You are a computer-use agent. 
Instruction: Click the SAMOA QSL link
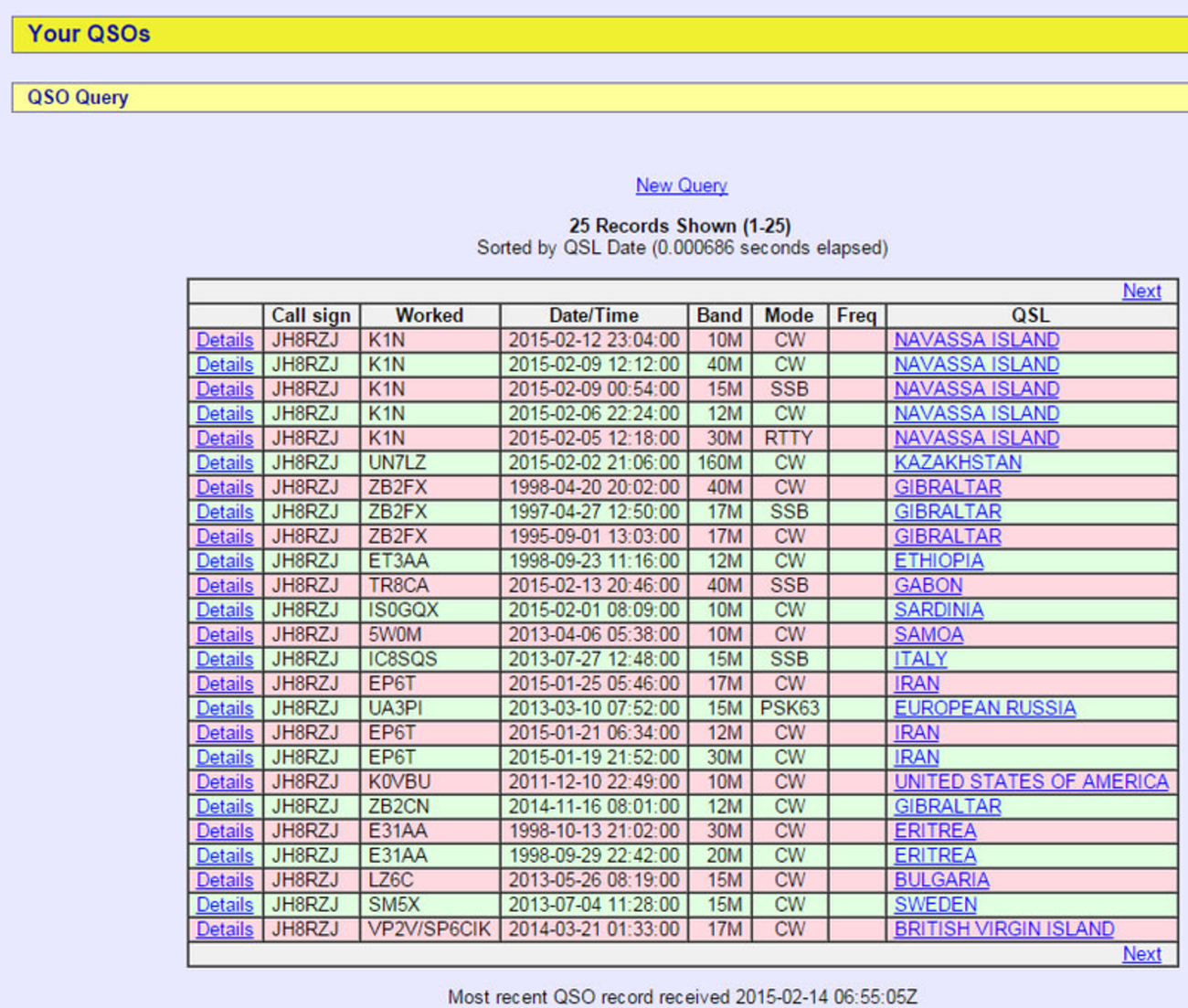pyautogui.click(x=928, y=635)
